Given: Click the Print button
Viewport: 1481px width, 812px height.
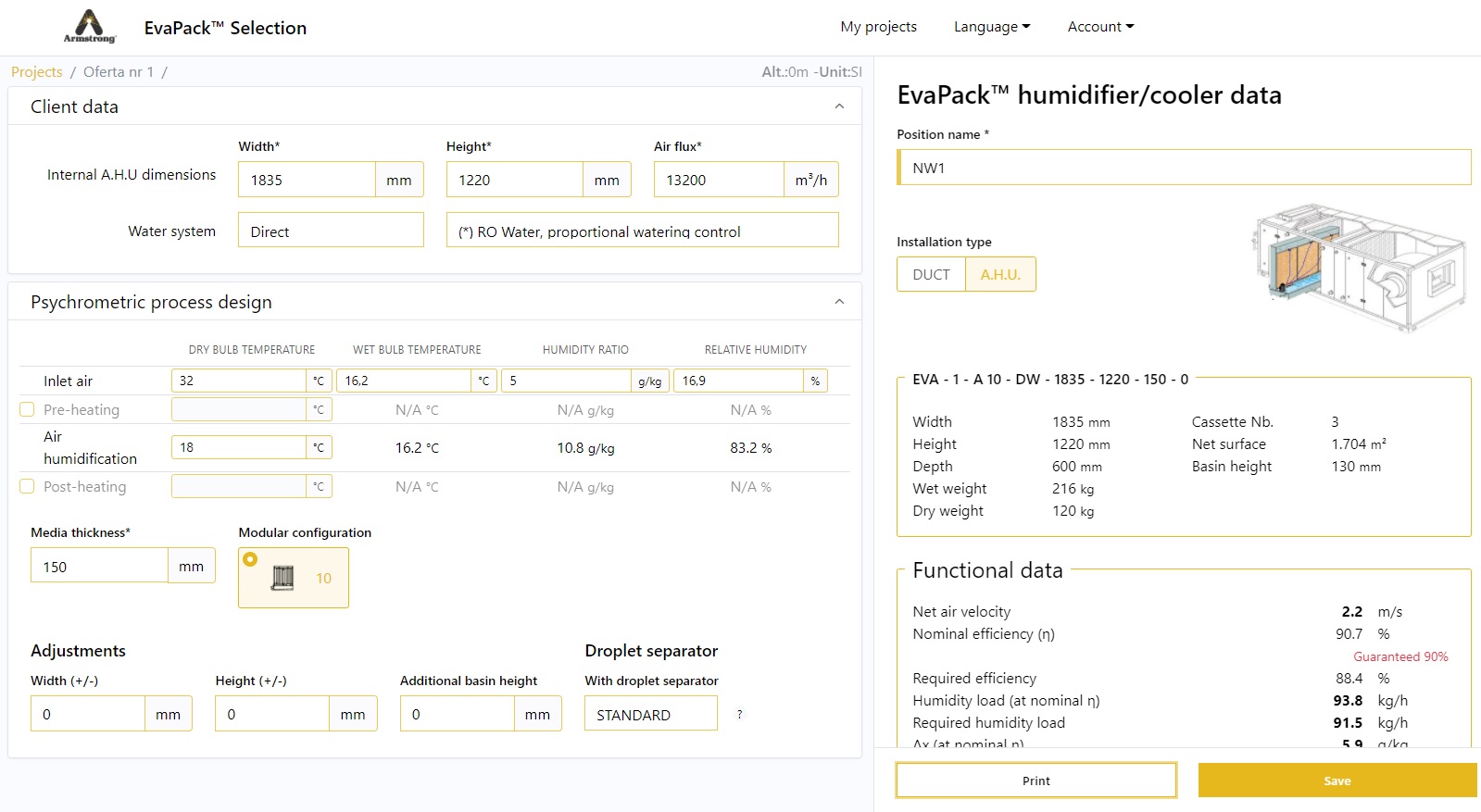Looking at the screenshot, I should pos(1035,781).
